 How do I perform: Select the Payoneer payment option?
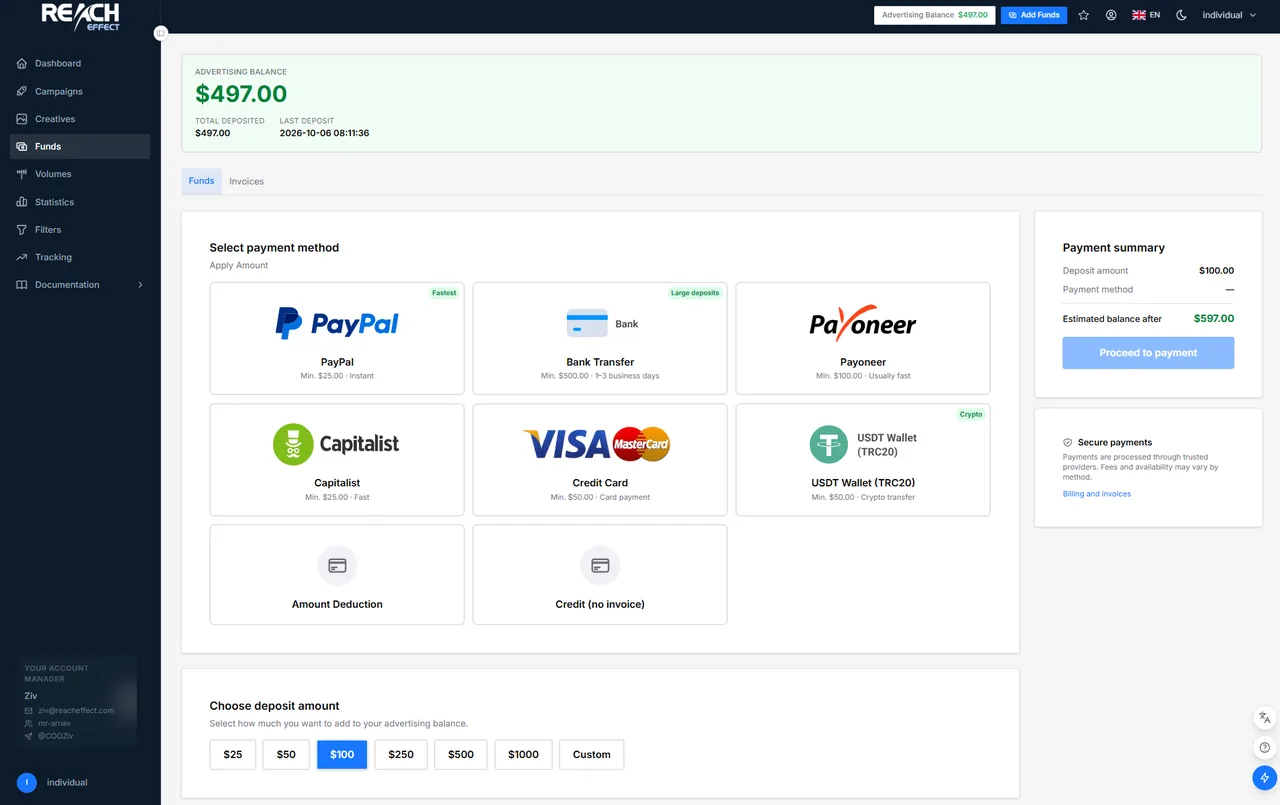click(x=863, y=338)
